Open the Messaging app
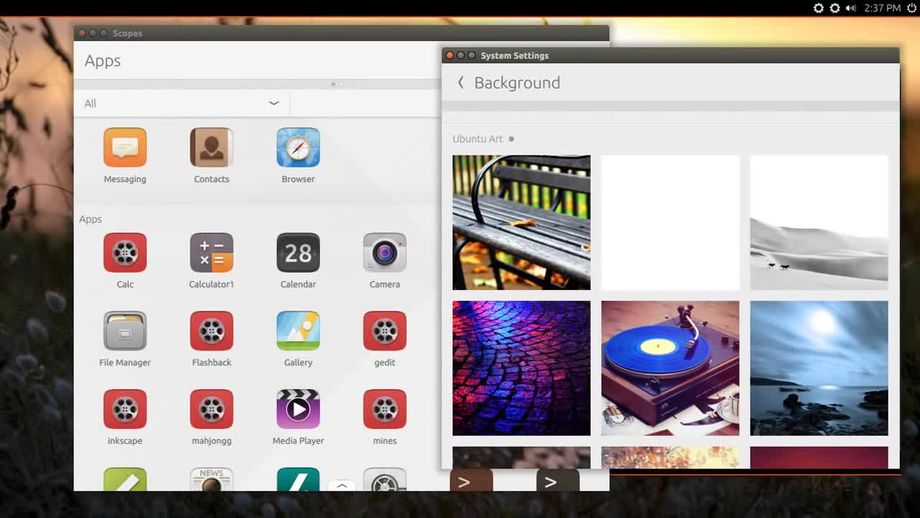This screenshot has height=518, width=920. [x=125, y=148]
